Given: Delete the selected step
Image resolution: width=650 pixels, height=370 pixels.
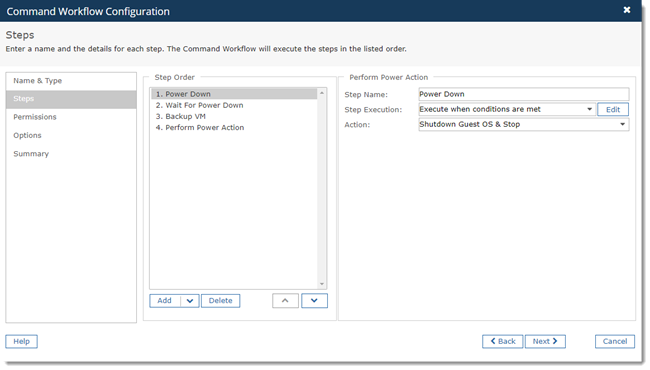Looking at the screenshot, I should pyautogui.click(x=221, y=301).
